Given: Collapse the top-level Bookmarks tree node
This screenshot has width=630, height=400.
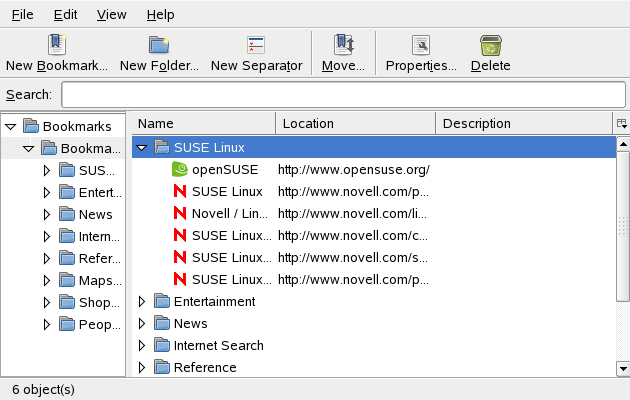Looking at the screenshot, I should [11, 126].
